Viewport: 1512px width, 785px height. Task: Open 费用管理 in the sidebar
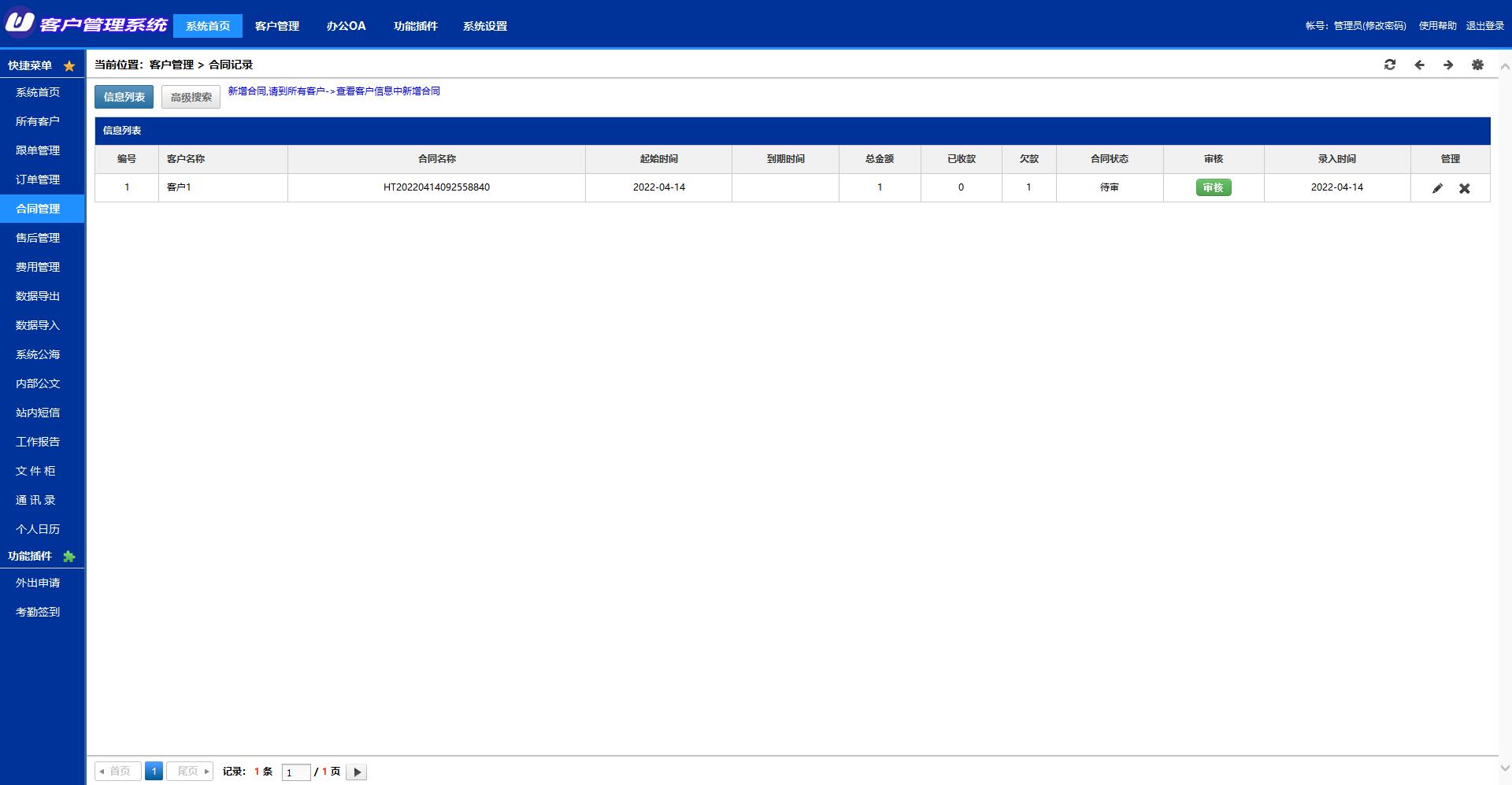click(x=38, y=267)
